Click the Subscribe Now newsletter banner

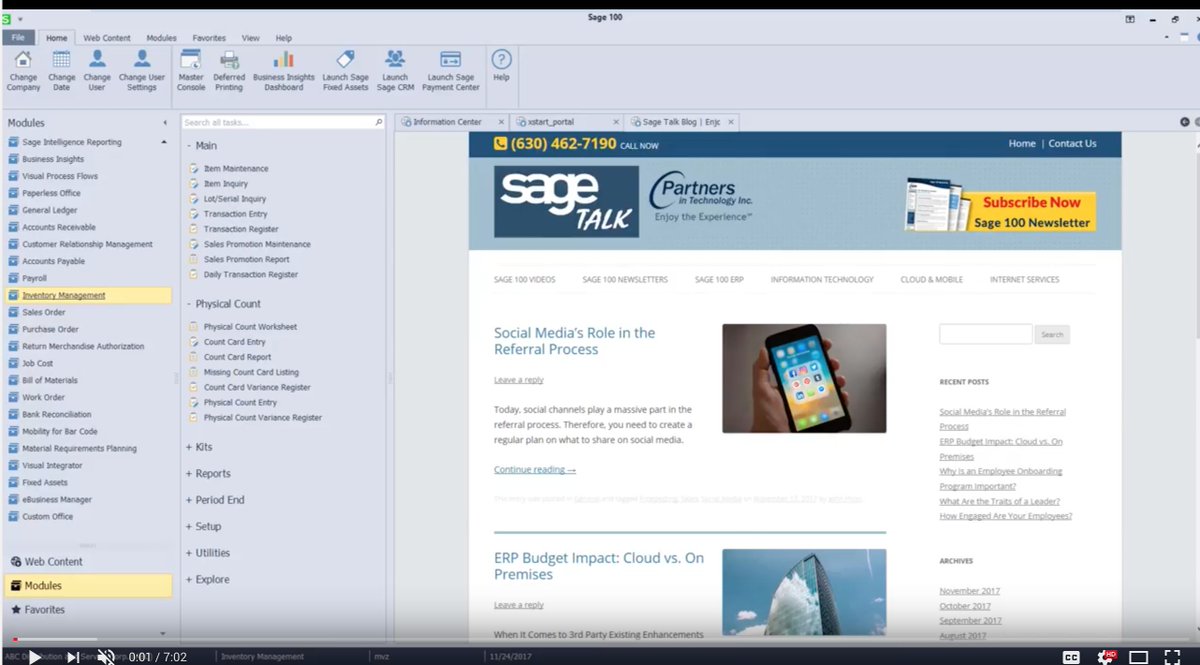1001,208
